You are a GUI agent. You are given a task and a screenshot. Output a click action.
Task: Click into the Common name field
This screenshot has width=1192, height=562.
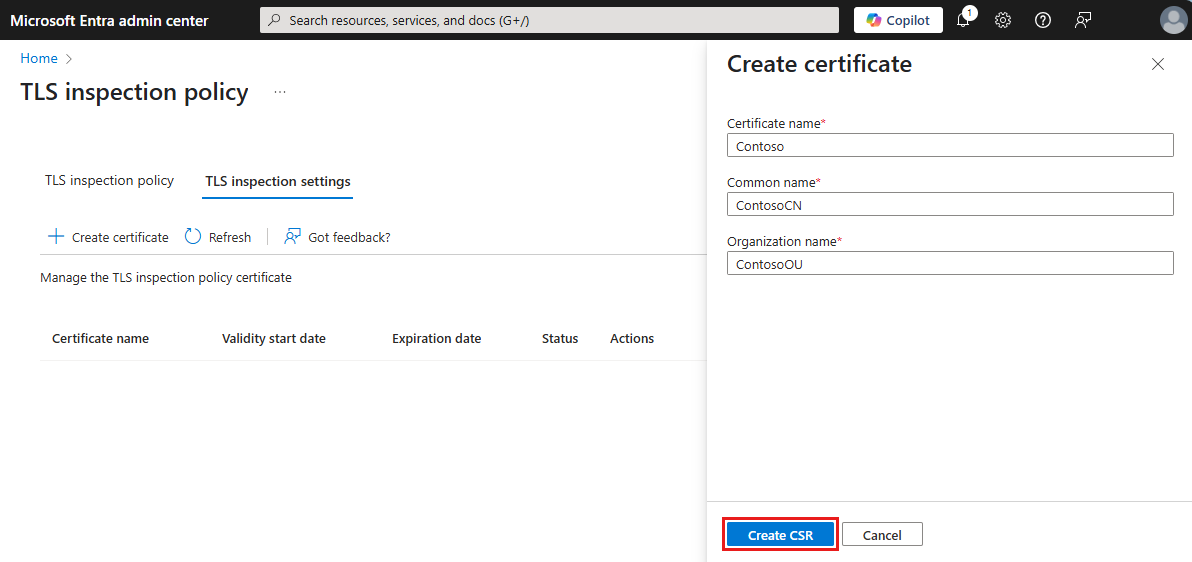pos(949,205)
